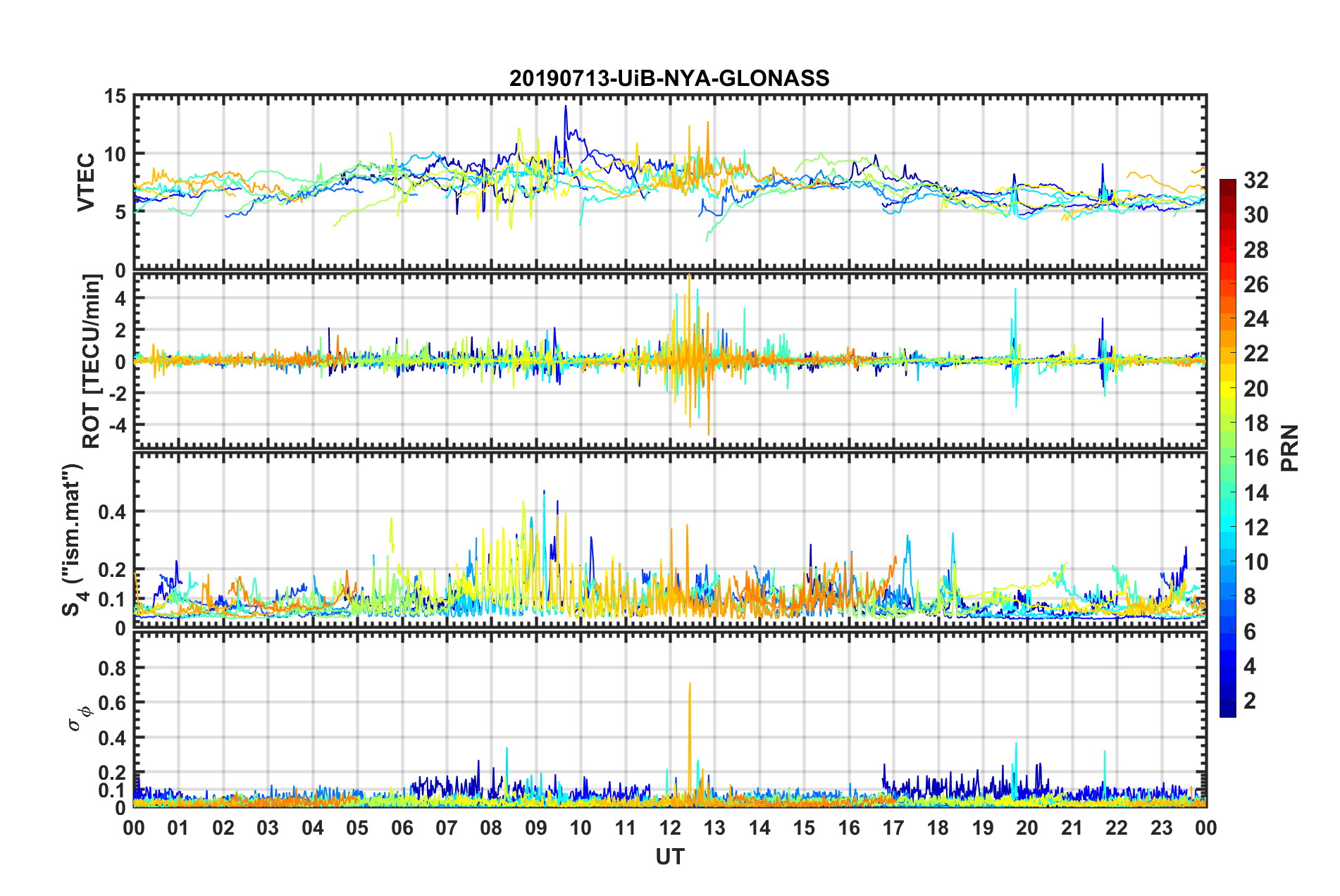The width and height of the screenshot is (1340, 896).
Task: Click VTEC axis tick value 10
Action: pos(114,154)
